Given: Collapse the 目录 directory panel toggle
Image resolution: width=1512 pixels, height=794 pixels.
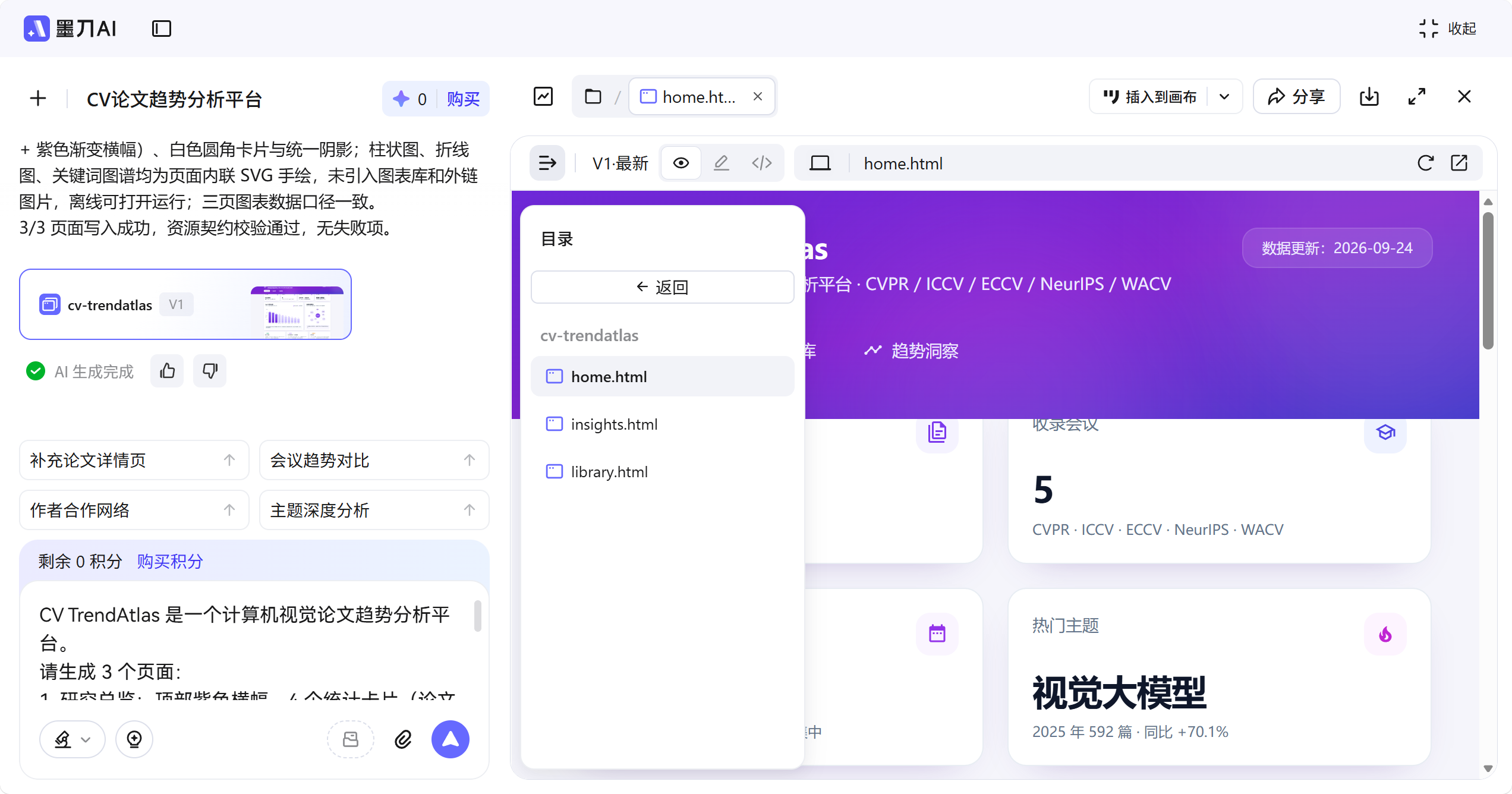Looking at the screenshot, I should point(547,163).
